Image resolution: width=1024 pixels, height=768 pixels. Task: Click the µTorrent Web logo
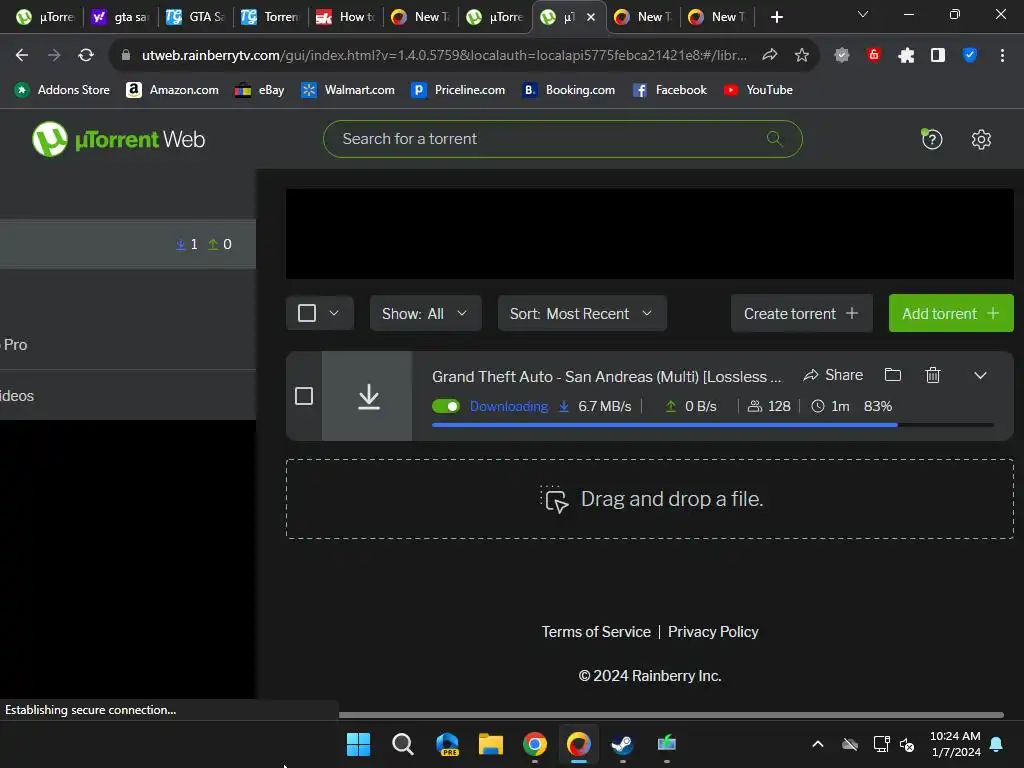point(118,139)
